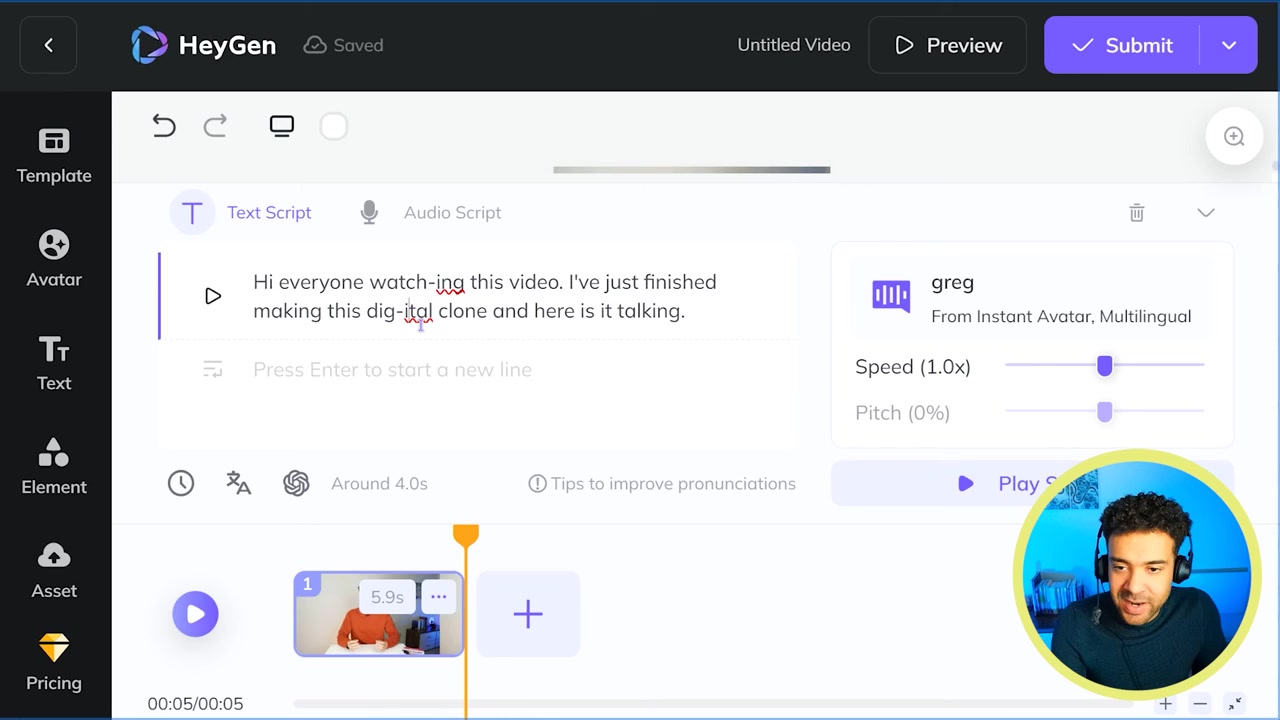
Task: Redo the last undone action
Action: coord(215,126)
